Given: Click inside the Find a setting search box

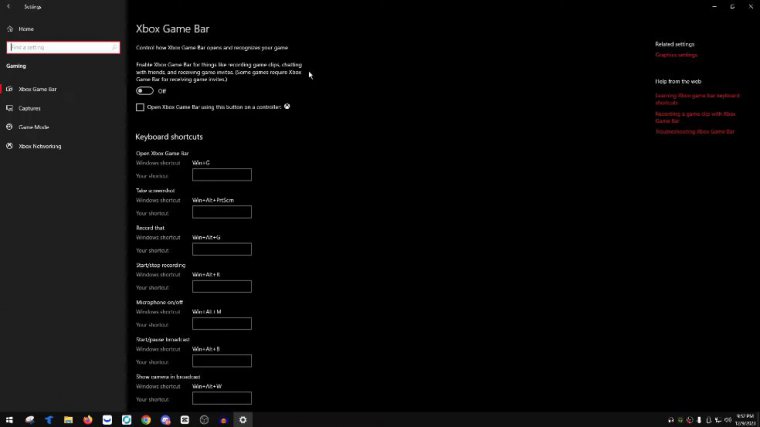Looking at the screenshot, I should (x=62, y=47).
